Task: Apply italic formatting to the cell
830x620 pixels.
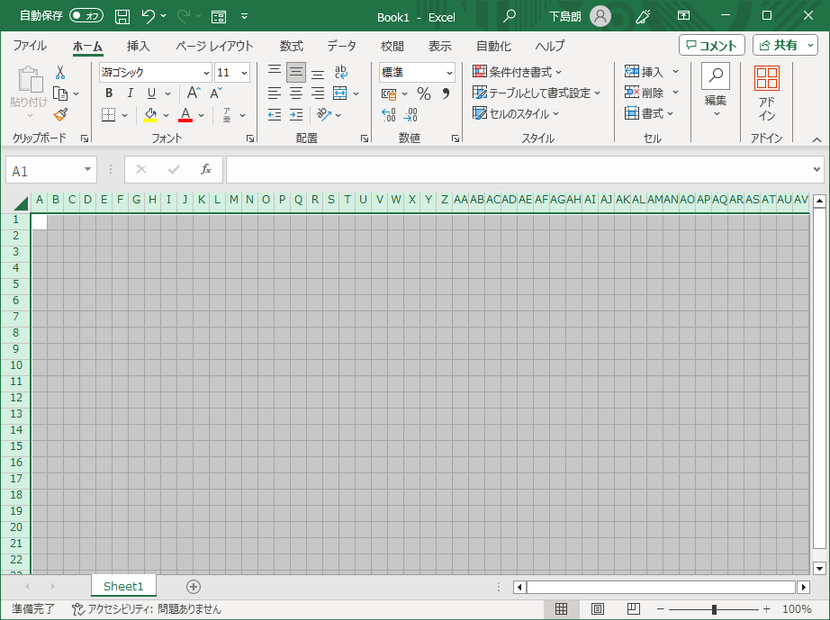Action: 130,93
